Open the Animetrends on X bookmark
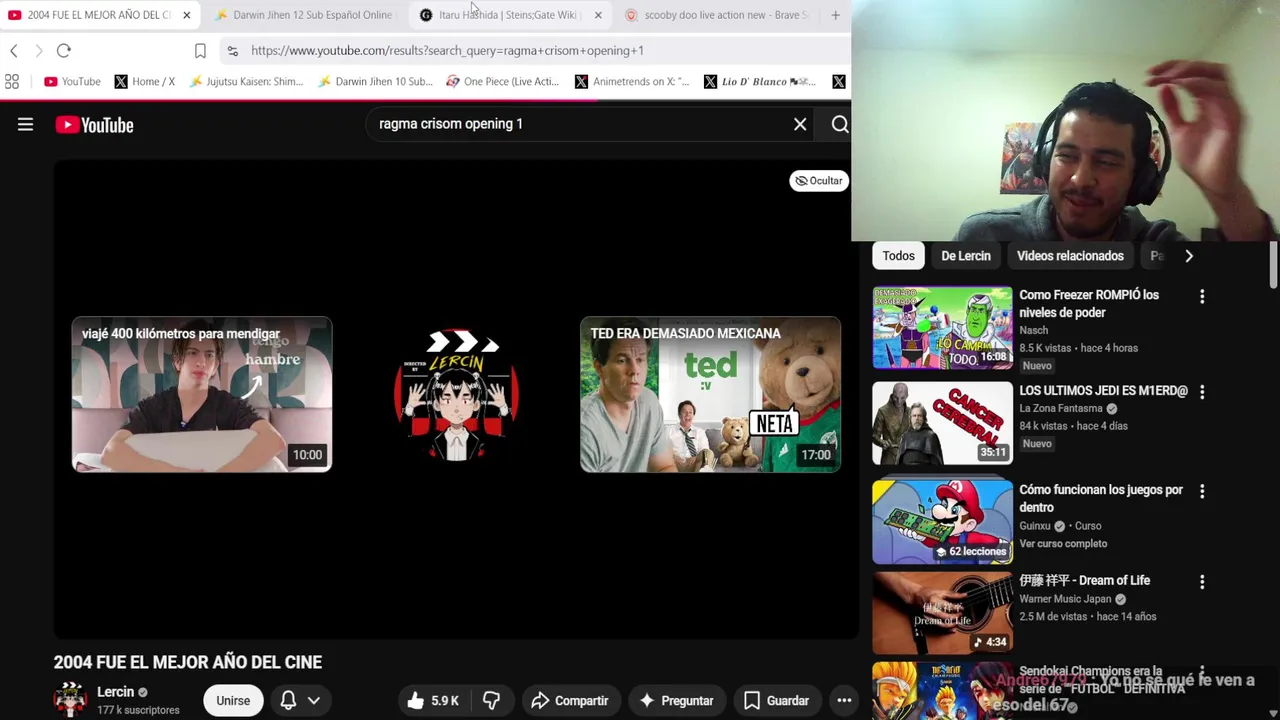1280x720 pixels. pos(632,81)
